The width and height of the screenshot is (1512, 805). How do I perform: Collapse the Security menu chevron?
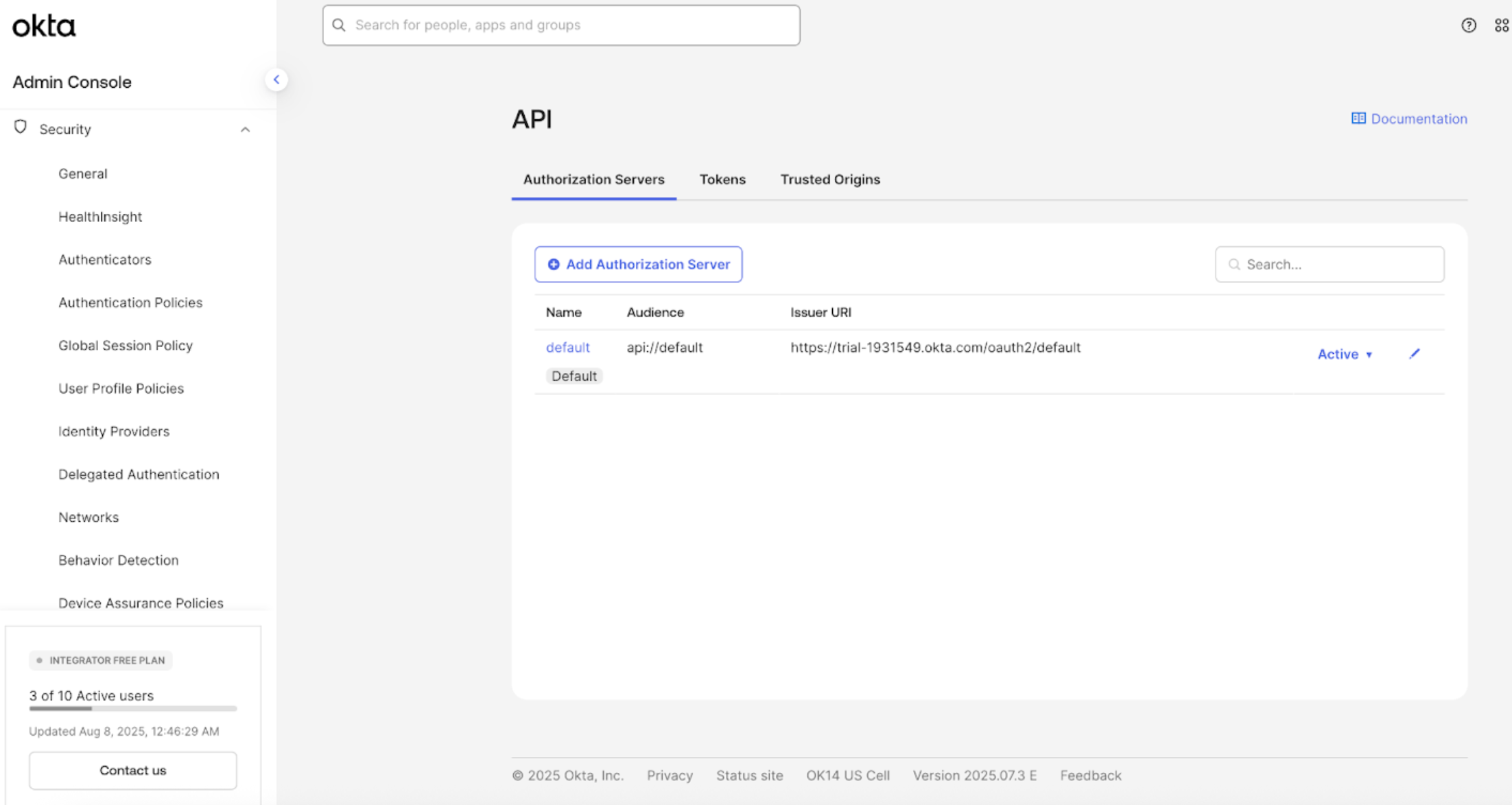245,130
